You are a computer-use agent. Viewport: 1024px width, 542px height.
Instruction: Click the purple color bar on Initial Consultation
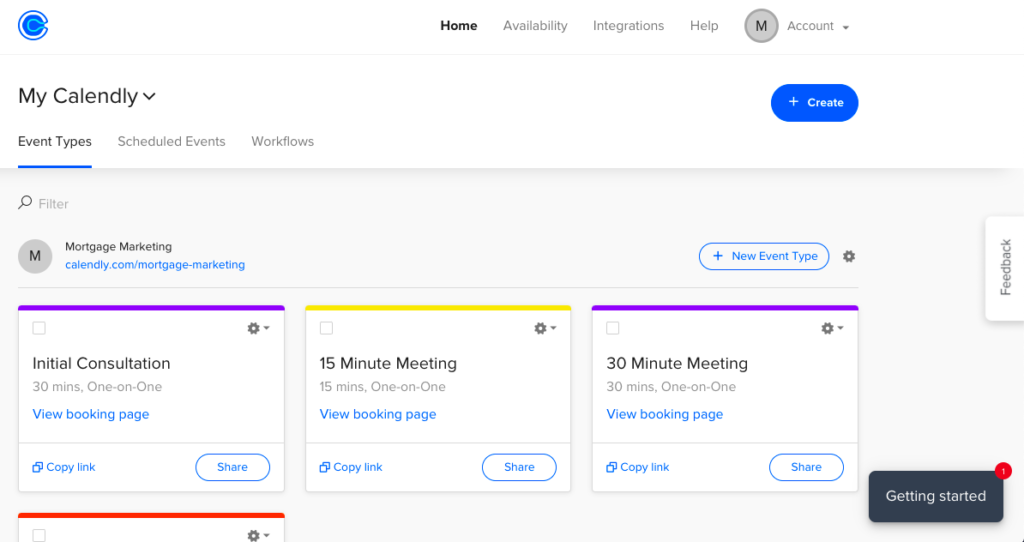[x=152, y=308]
